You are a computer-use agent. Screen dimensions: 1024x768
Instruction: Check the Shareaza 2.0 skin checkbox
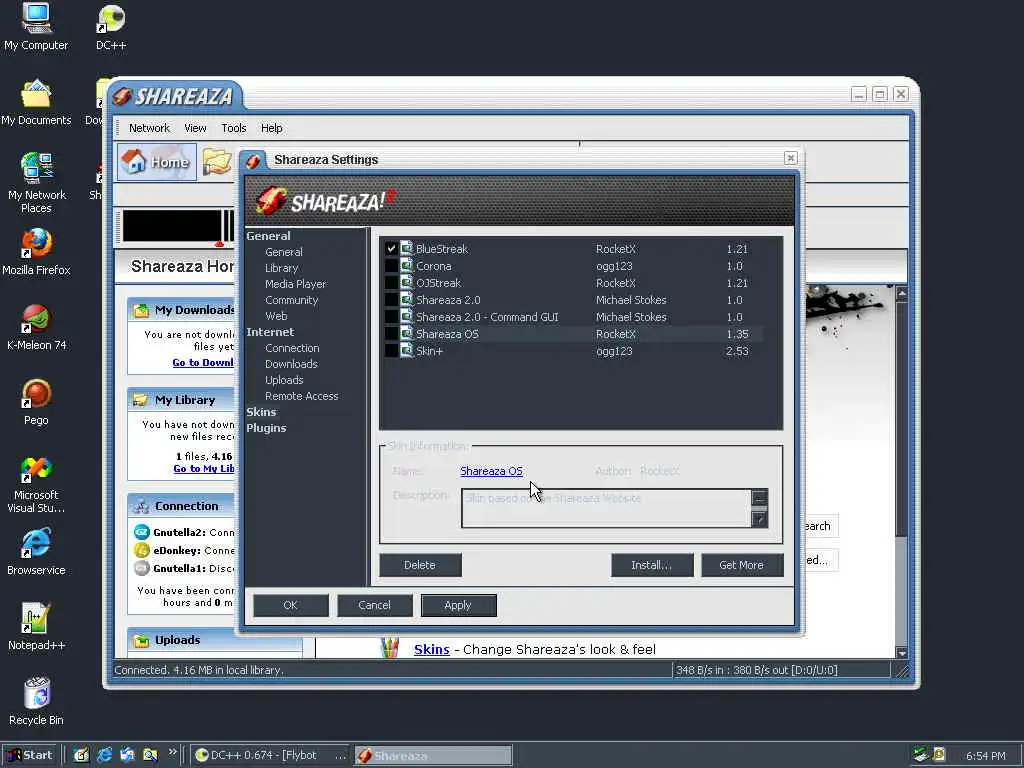click(x=391, y=300)
